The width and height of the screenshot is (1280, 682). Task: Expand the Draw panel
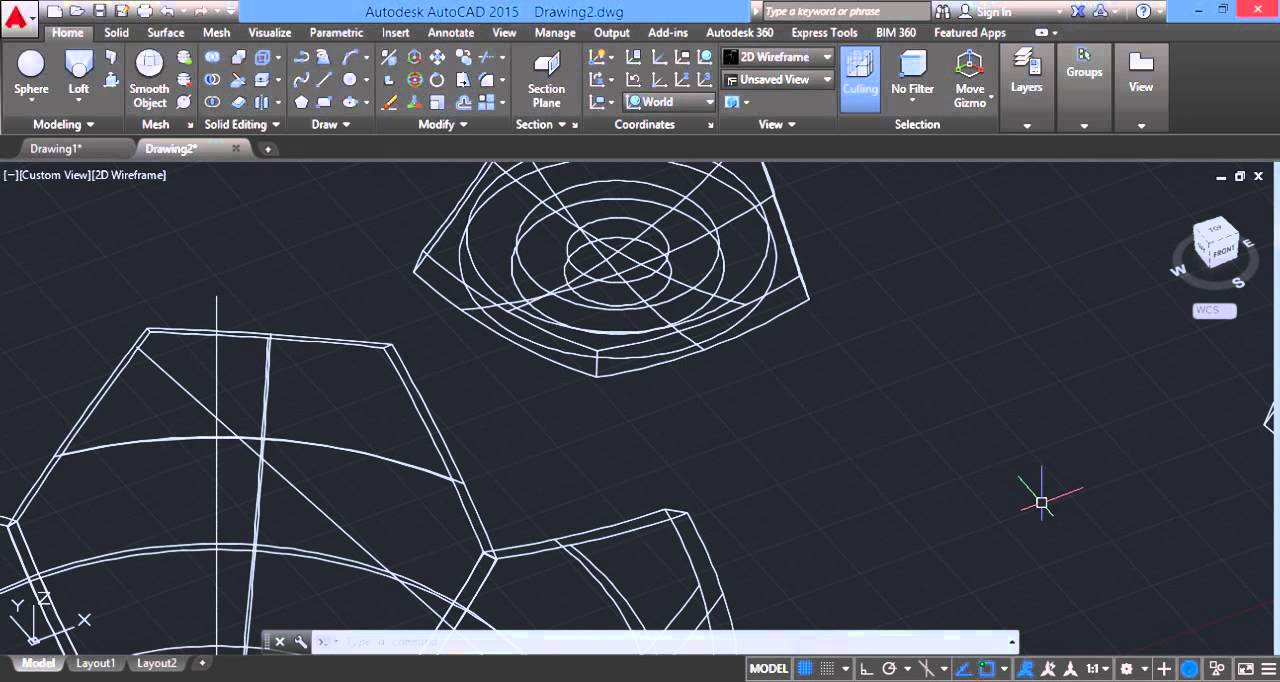click(331, 124)
